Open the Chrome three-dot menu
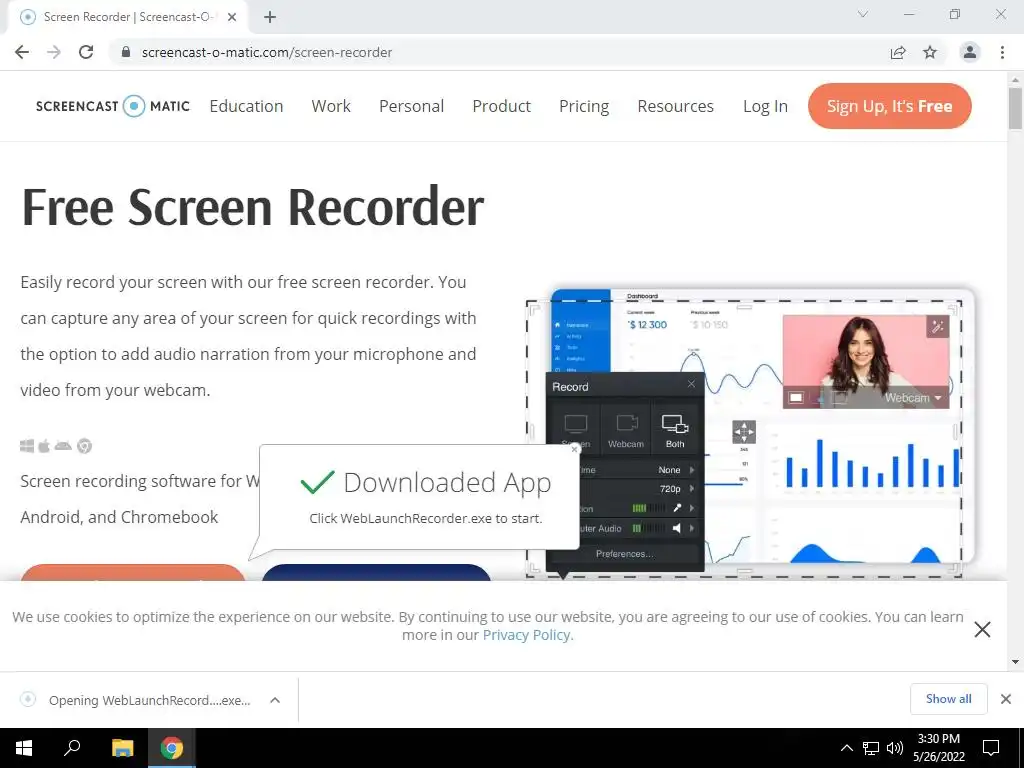This screenshot has height=768, width=1024. pyautogui.click(x=1002, y=52)
